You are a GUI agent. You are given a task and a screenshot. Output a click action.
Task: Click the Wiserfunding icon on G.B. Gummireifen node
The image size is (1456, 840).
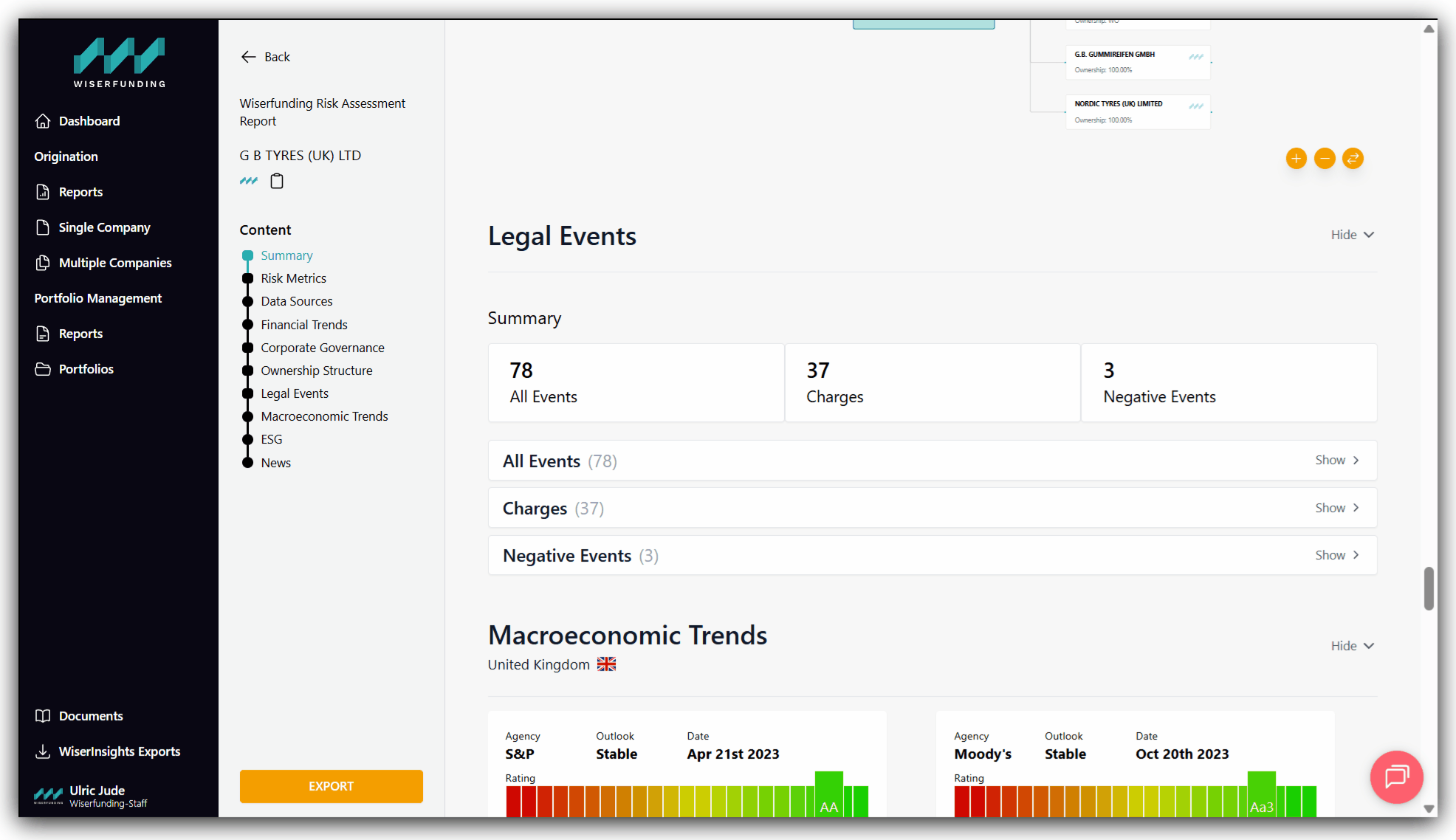coord(1196,57)
